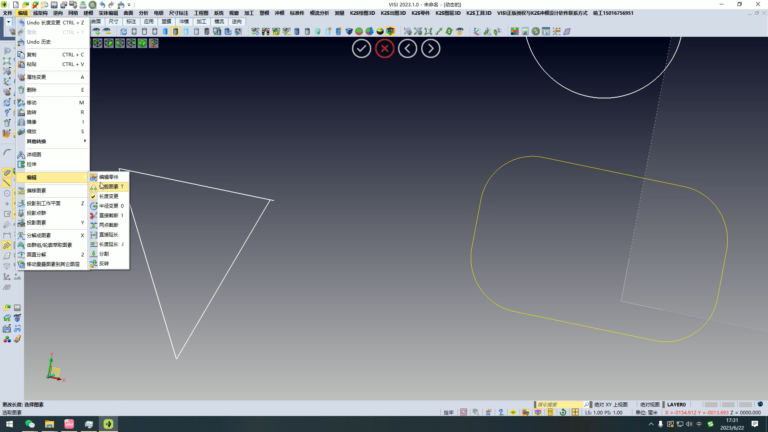The image size is (768, 432).
Task: Select 半径变更 submenu item
Action: (x=109, y=206)
